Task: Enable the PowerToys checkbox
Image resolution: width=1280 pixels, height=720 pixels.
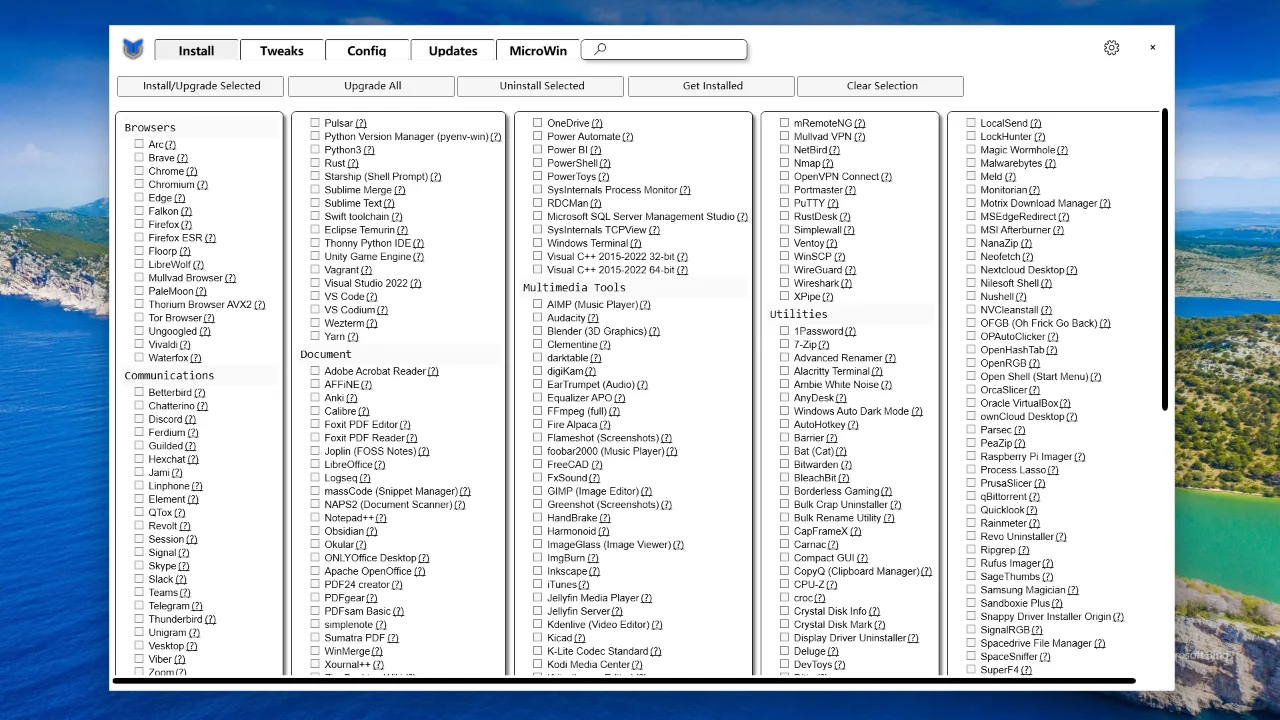Action: pyautogui.click(x=538, y=177)
